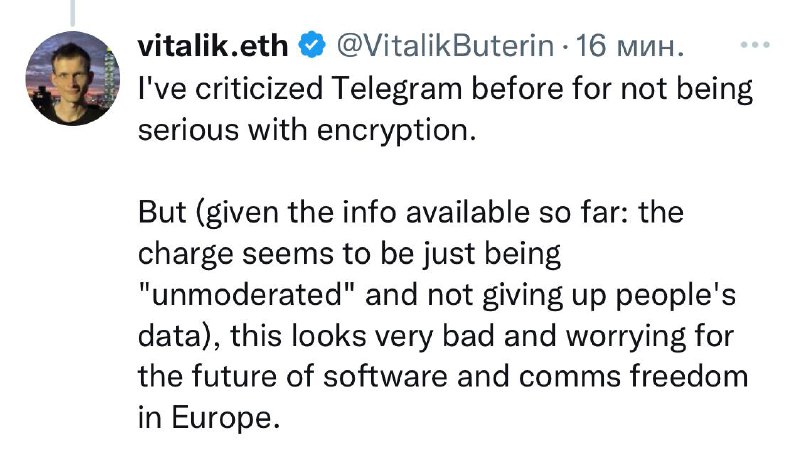Screen dimensions: 800x452
Task: Click the vitalik.eth display name
Action: [x=213, y=45]
